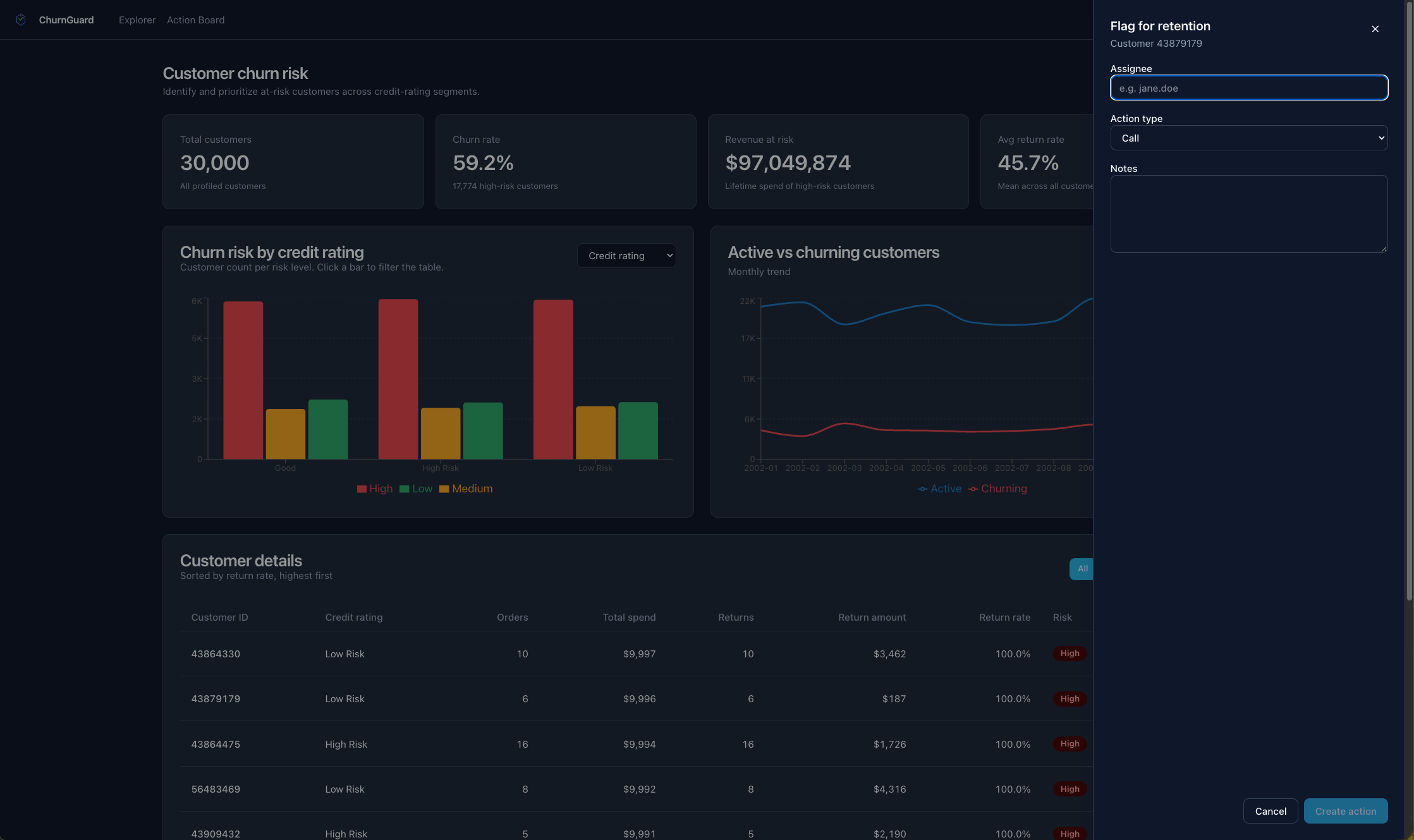Click the ChurnGuard shield logo icon
The width and height of the screenshot is (1414, 840).
click(21, 20)
